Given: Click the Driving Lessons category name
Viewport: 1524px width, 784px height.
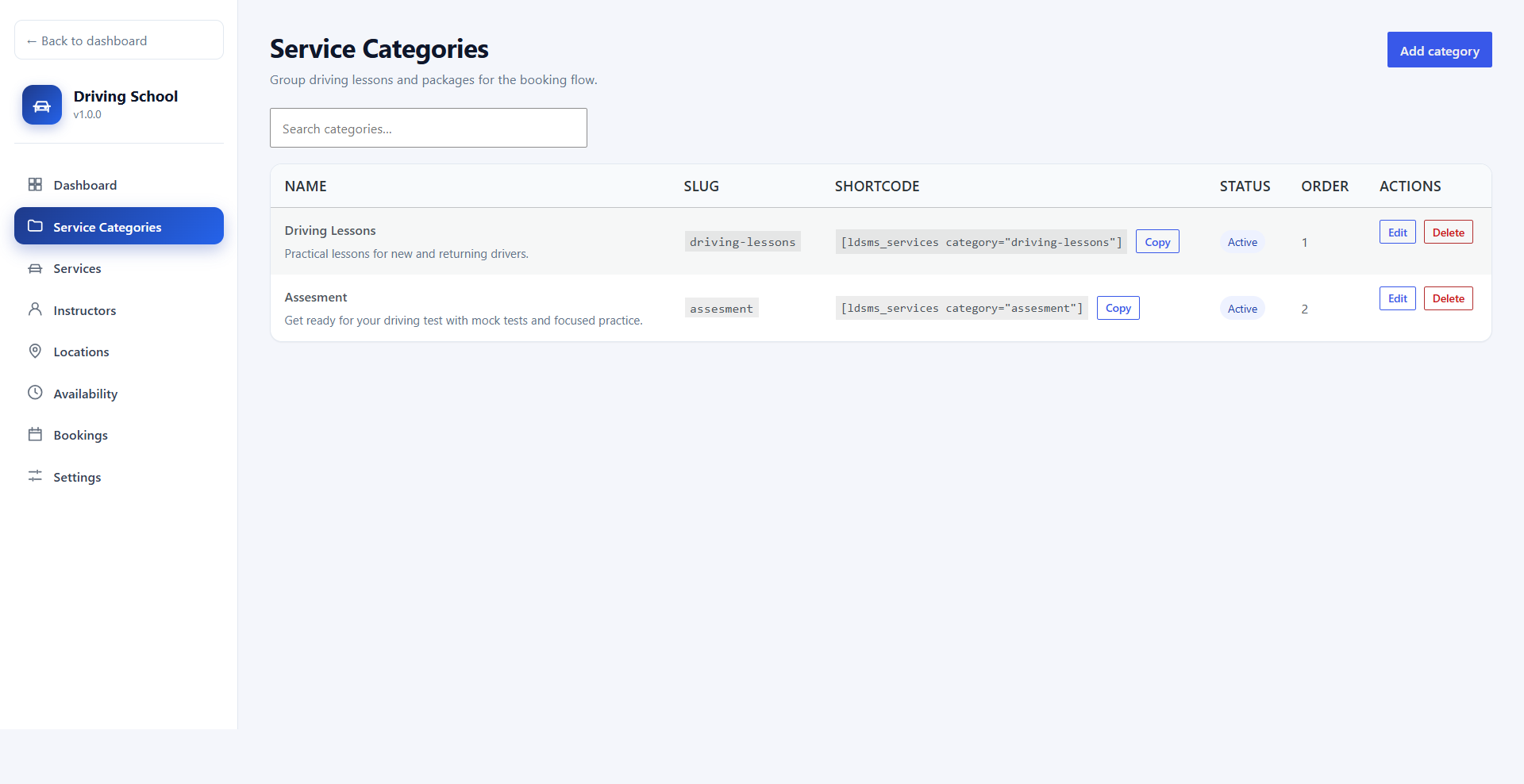Looking at the screenshot, I should (x=330, y=230).
